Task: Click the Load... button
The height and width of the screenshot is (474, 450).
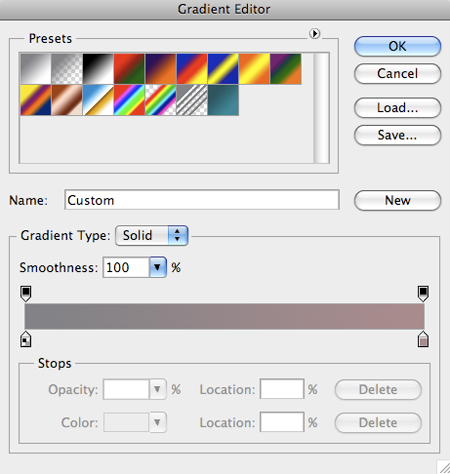Action: click(x=397, y=107)
